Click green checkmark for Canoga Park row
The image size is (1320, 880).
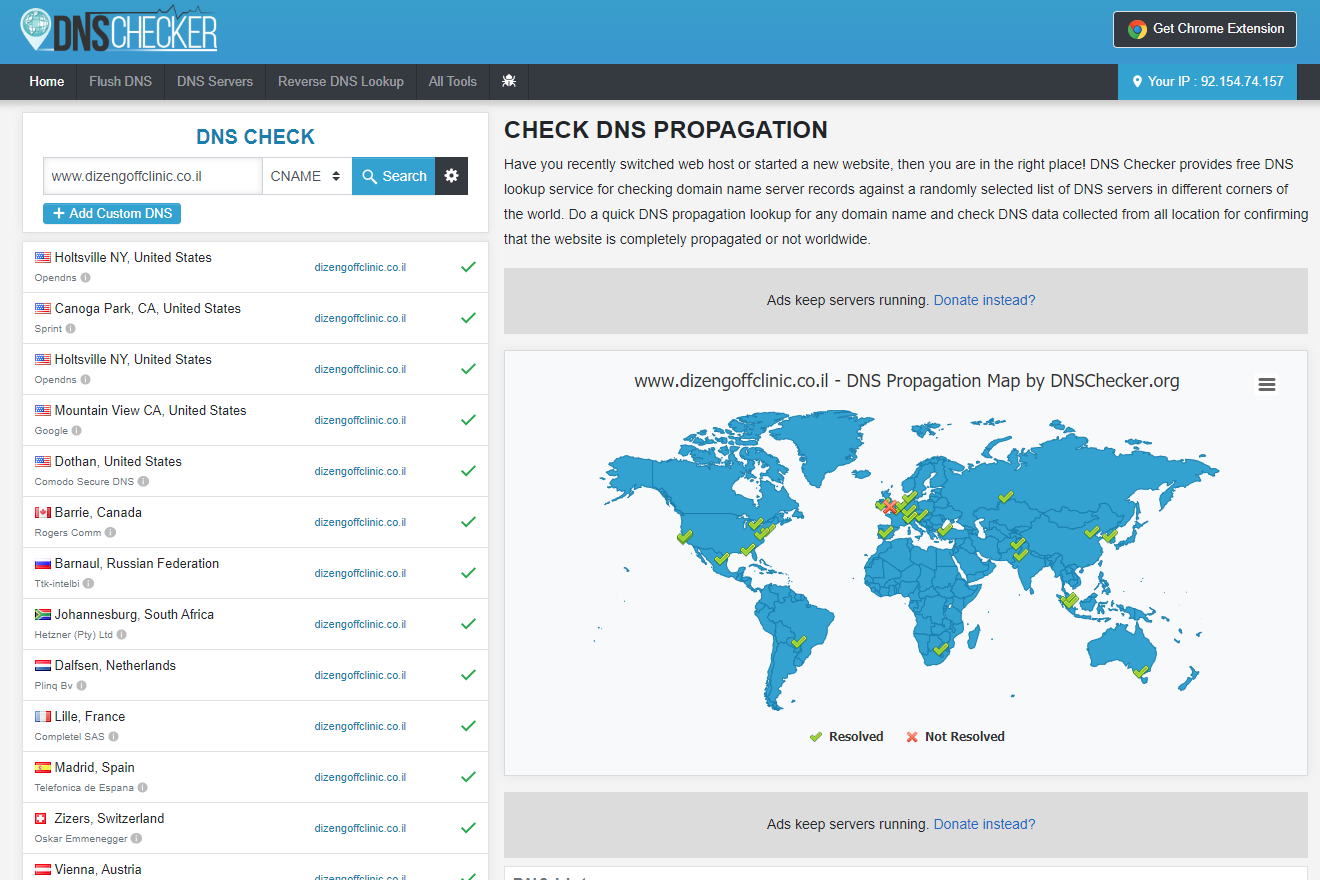click(467, 318)
